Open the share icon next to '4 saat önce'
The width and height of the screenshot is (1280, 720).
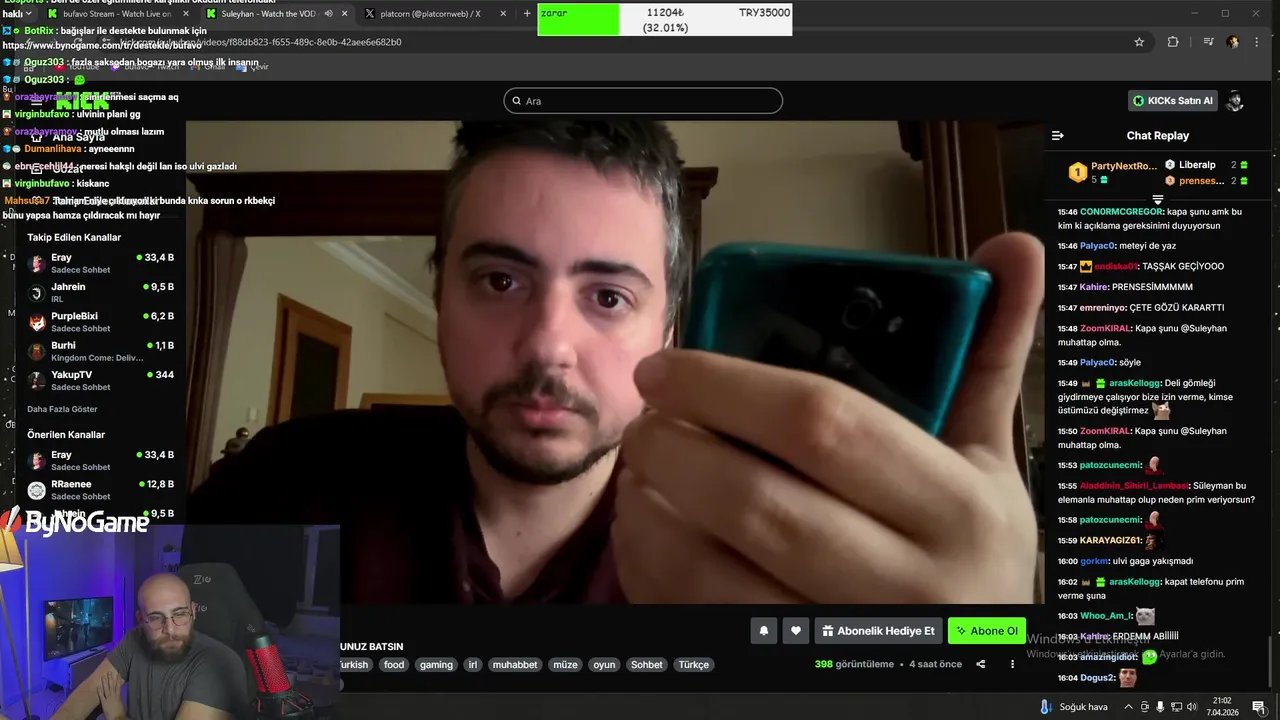pyautogui.click(x=981, y=664)
